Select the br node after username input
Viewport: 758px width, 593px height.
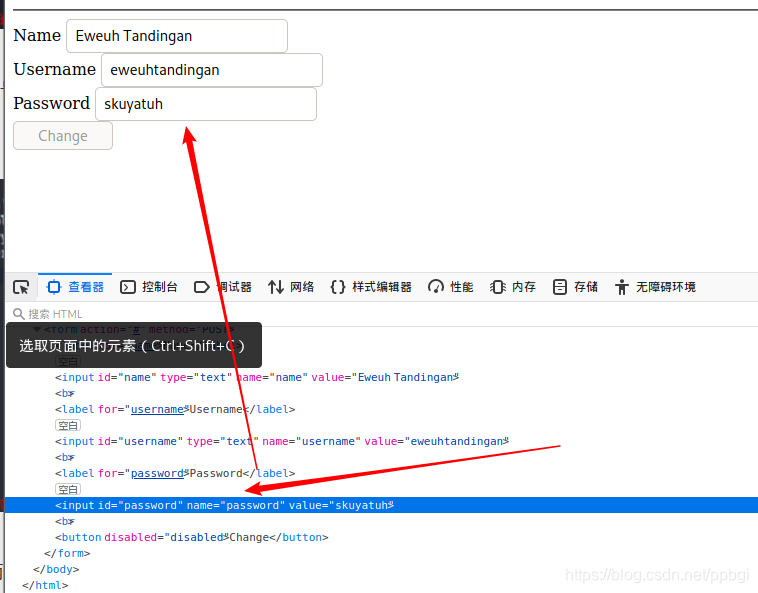(65, 457)
